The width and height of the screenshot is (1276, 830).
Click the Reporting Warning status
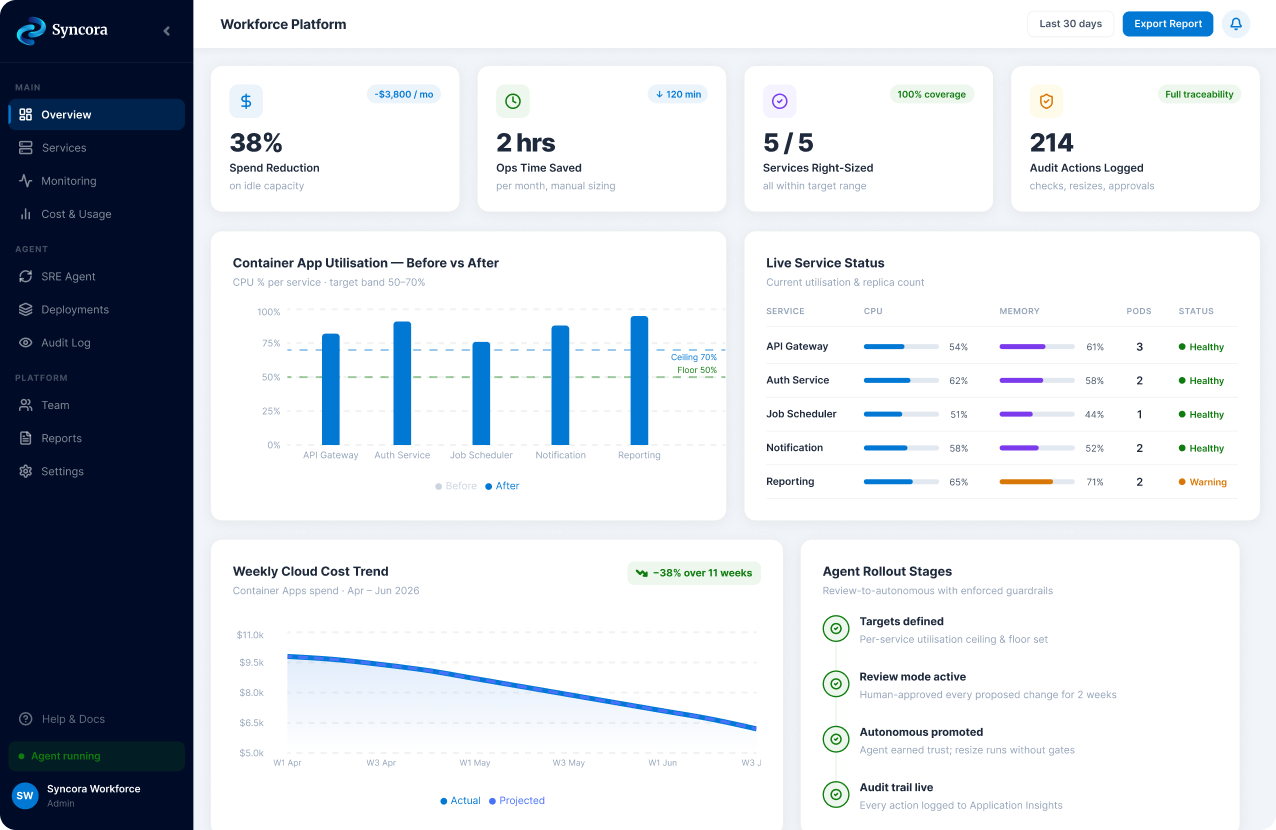(1202, 482)
